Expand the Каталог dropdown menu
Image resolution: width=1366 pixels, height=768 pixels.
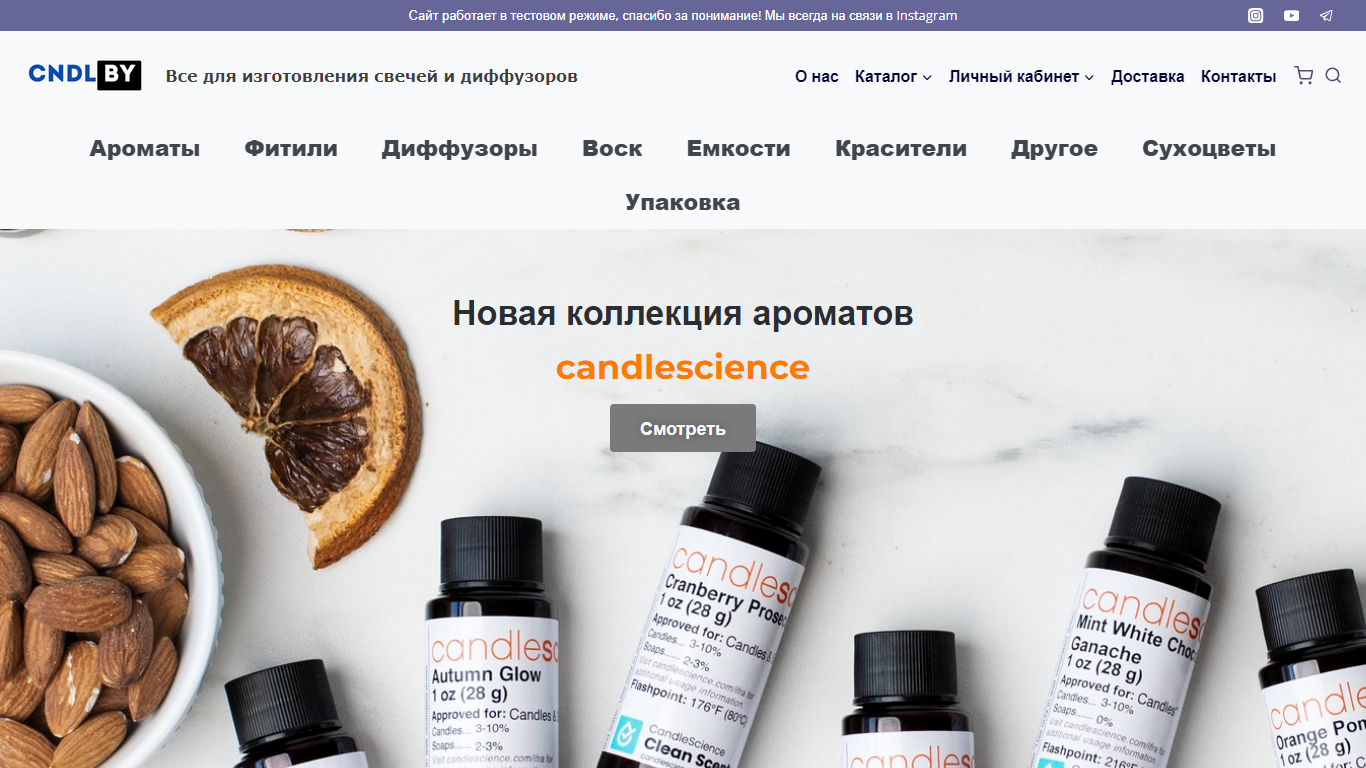(x=893, y=76)
